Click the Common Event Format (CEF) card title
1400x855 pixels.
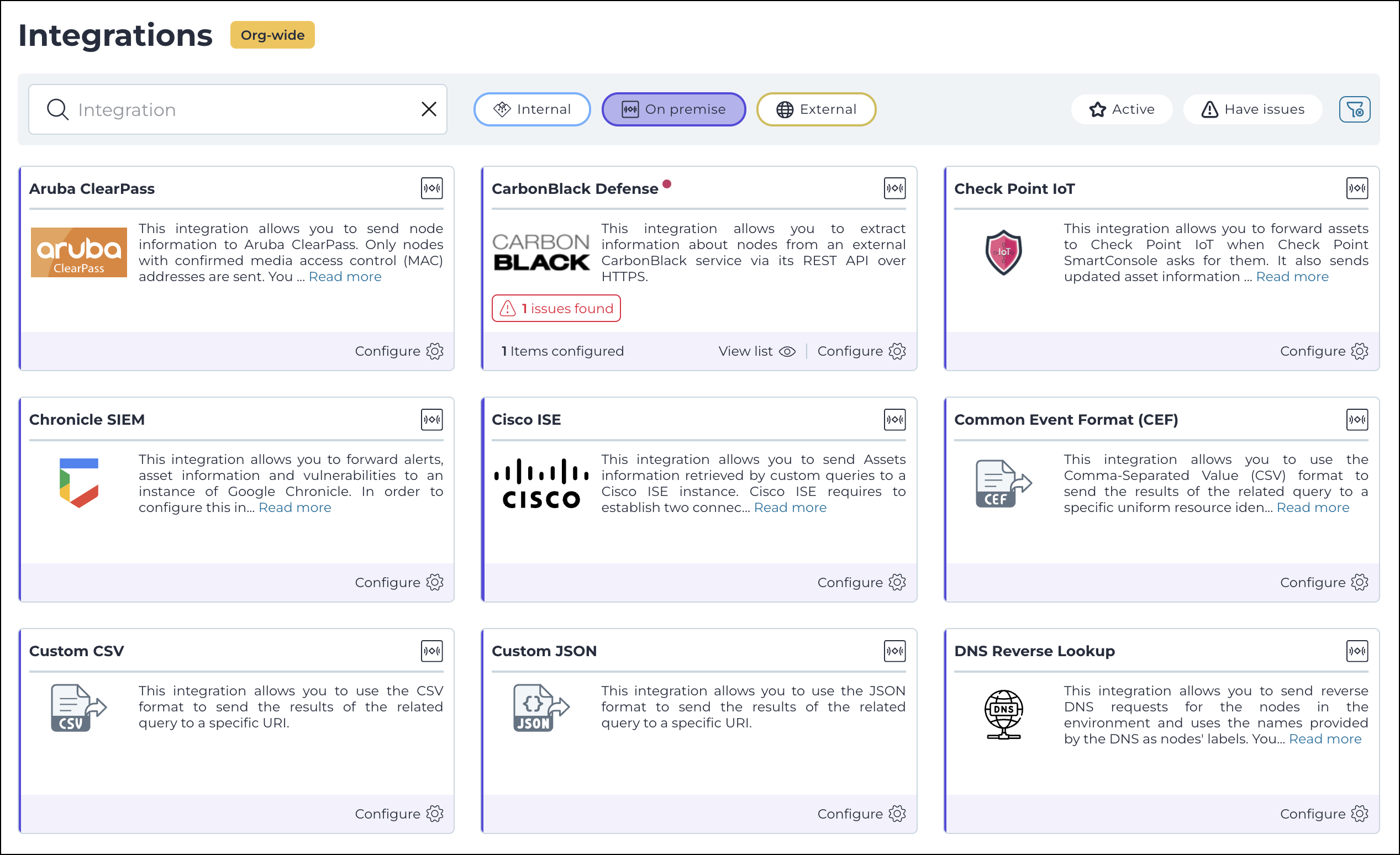pos(1066,419)
